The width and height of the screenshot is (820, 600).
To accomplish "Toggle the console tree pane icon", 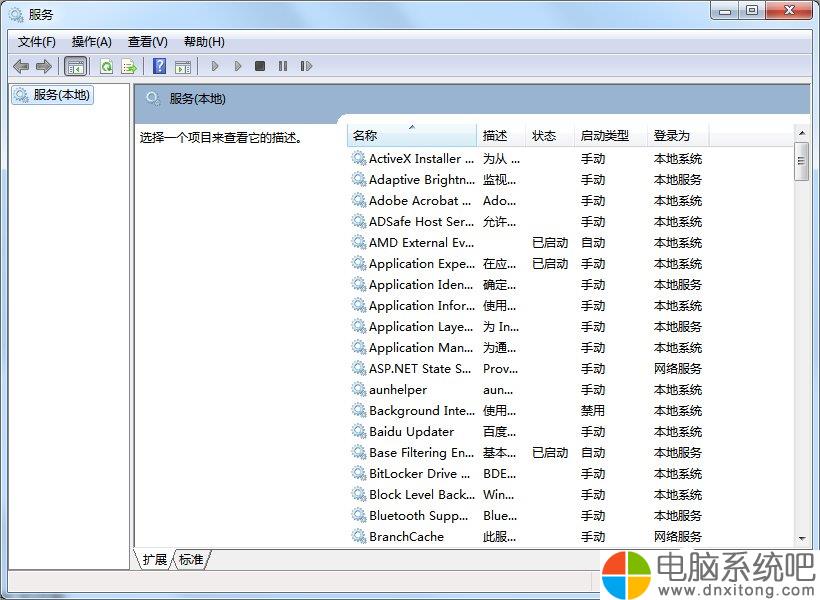I will pyautogui.click(x=75, y=66).
